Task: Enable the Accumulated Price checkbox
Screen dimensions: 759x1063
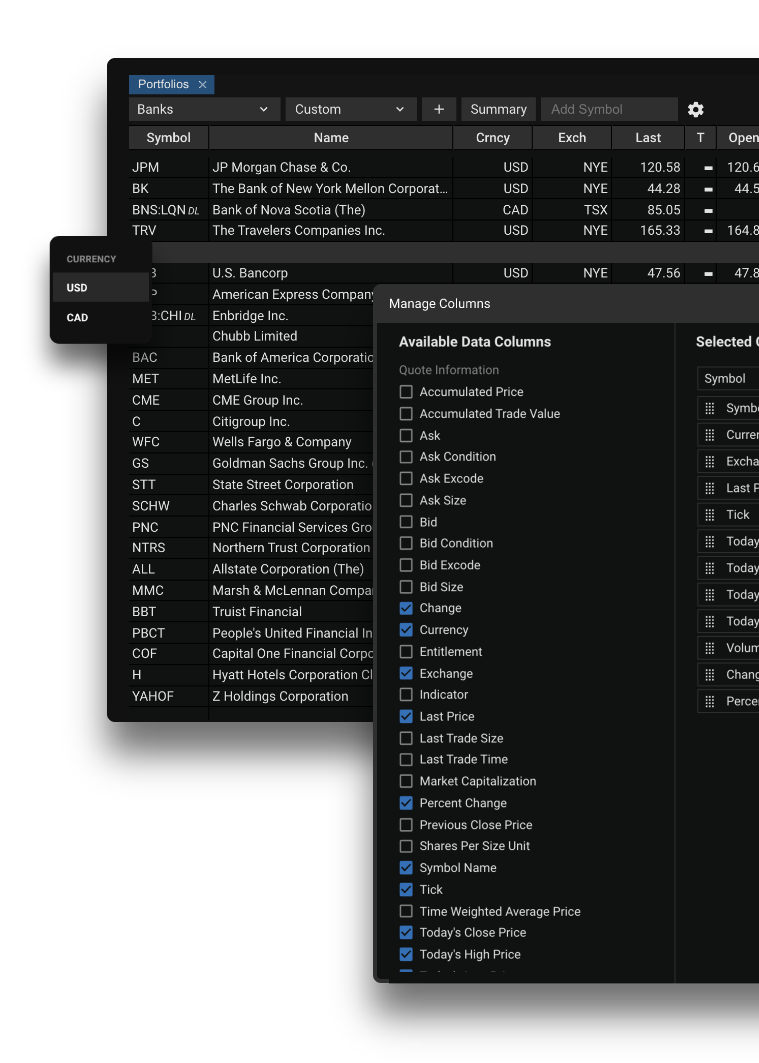Action: (x=406, y=392)
